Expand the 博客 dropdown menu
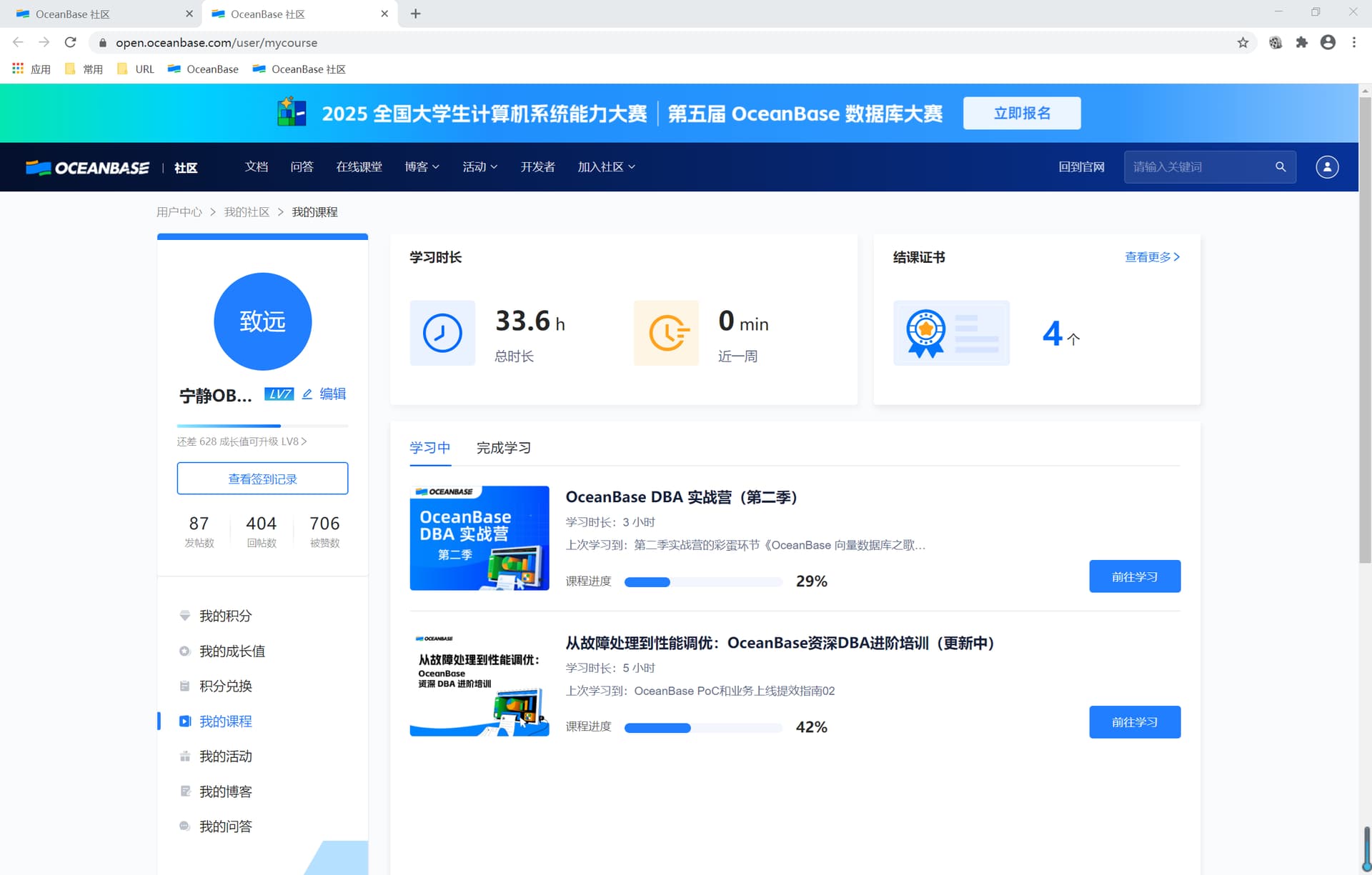 (422, 167)
